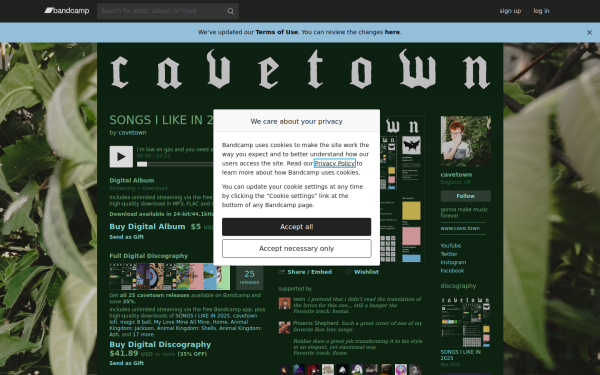Screen dimensions: 600x375
Task: Open the Instagram link in sidebar
Action: (x=453, y=262)
